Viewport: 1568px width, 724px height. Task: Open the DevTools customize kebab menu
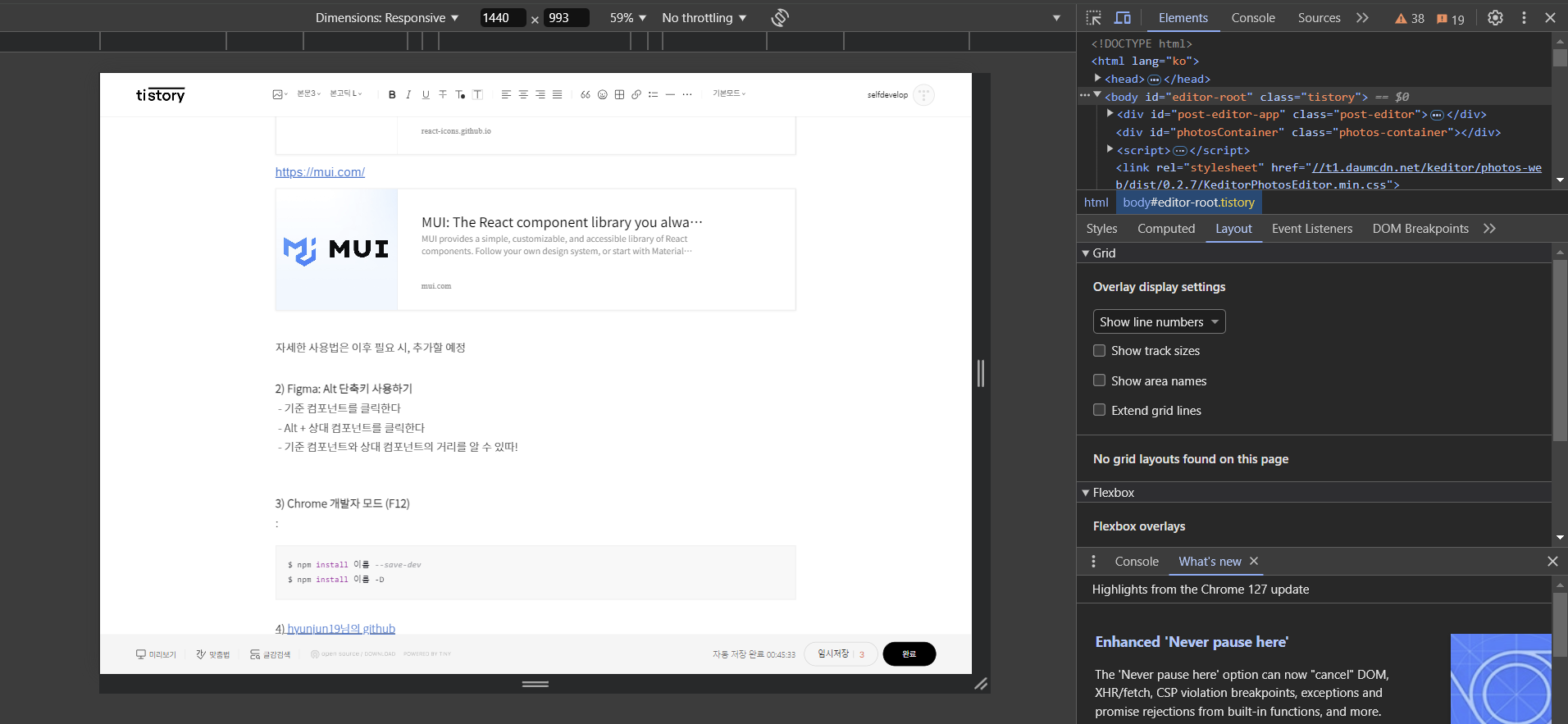pyautogui.click(x=1524, y=18)
